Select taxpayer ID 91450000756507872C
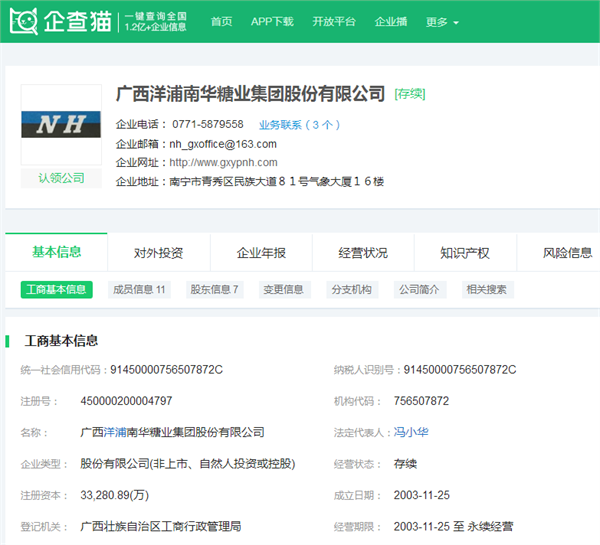Image resolution: width=600 pixels, height=545 pixels. pyautogui.click(x=460, y=369)
